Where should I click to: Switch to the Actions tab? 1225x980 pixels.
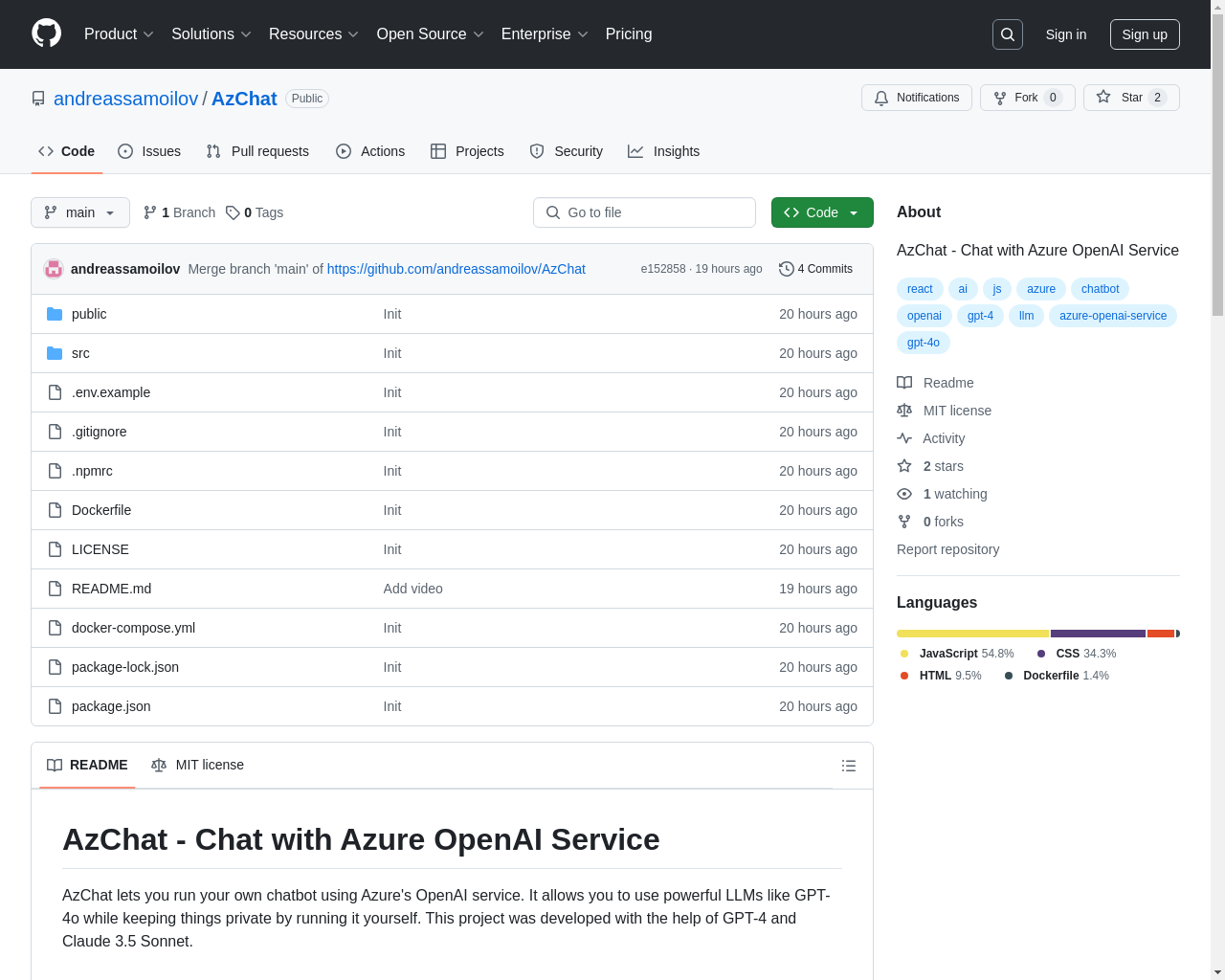370,151
